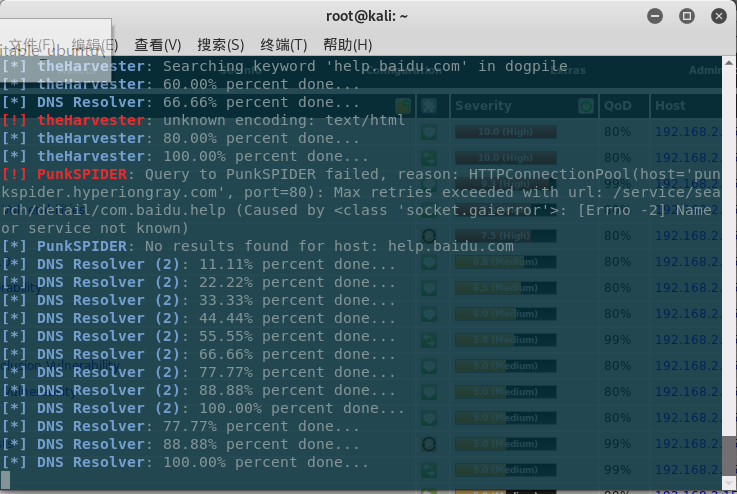The image size is (737, 494).
Task: Open host link in the 6.0 (Medium) row
Action: (x=688, y=314)
